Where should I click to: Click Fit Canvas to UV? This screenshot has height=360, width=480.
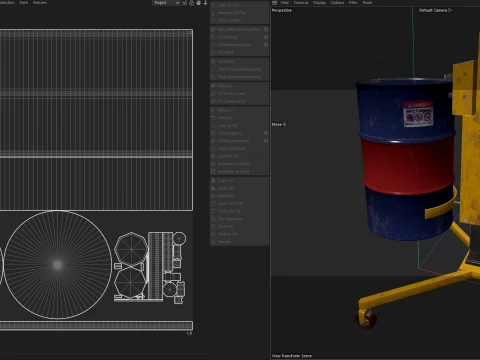(x=239, y=101)
